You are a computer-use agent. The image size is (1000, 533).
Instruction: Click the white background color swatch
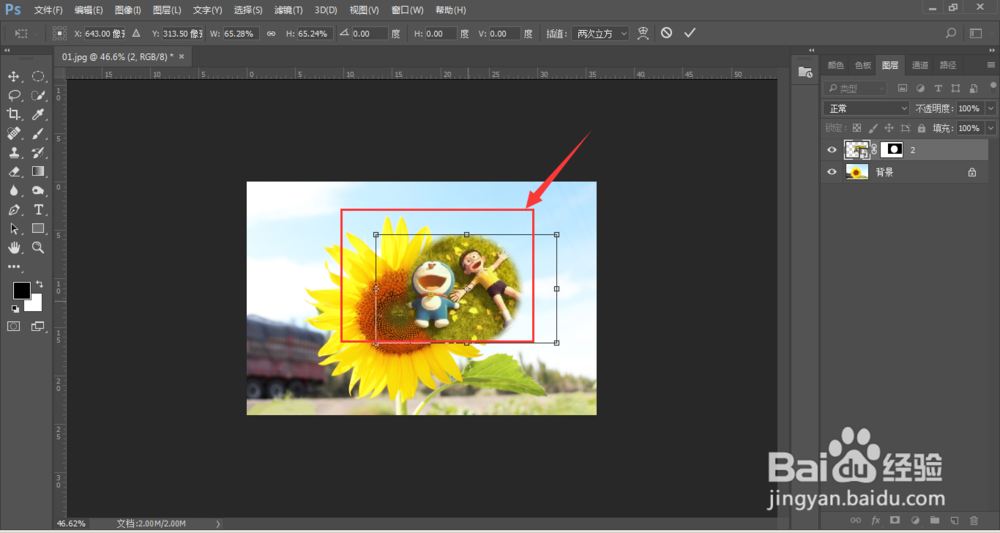34,304
